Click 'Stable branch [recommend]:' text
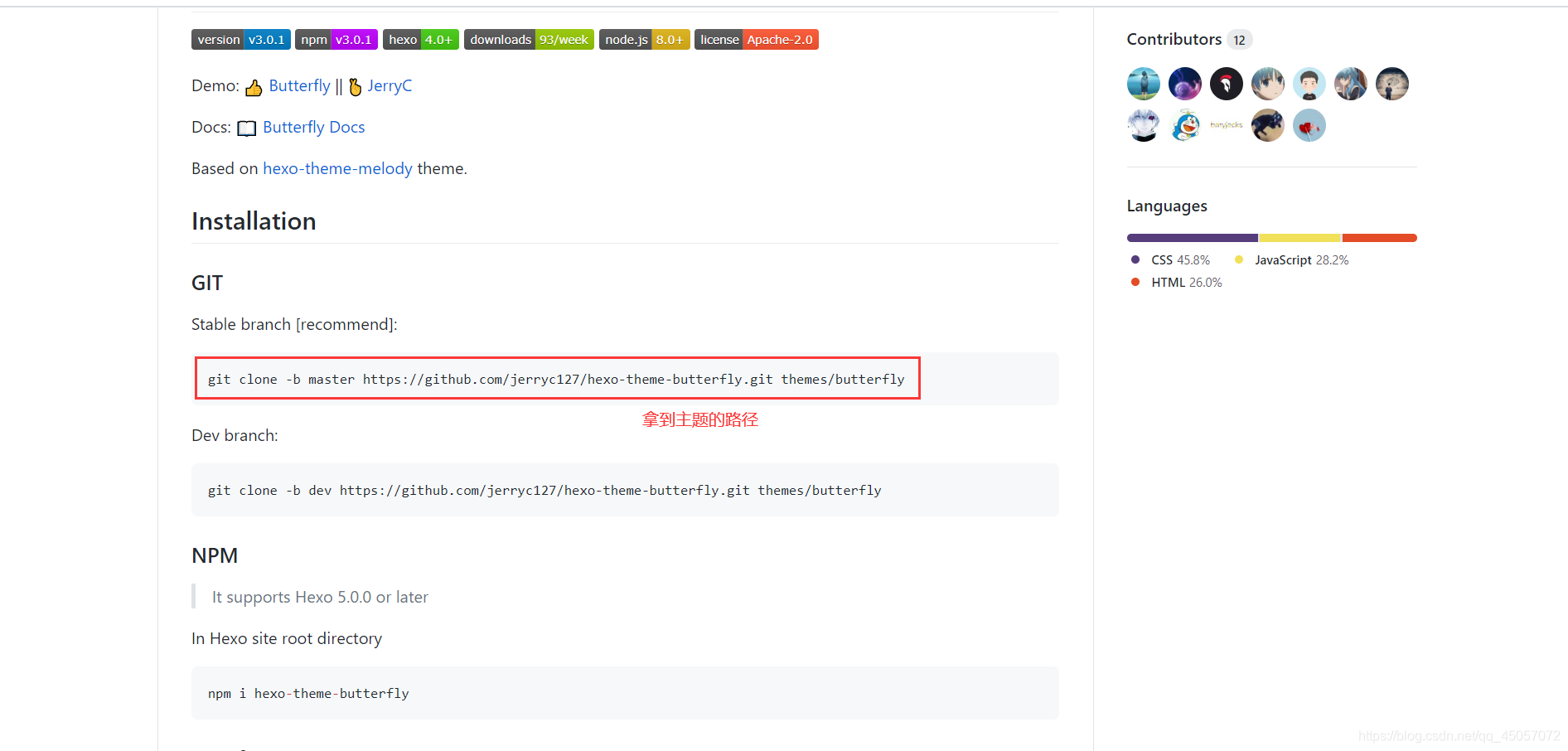The image size is (1568, 751). point(294,325)
